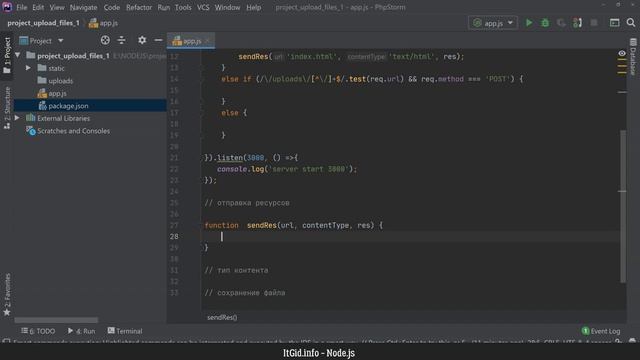The image size is (640, 360).
Task: Click the Project panel horizontal scrollbar
Action: pos(56,320)
